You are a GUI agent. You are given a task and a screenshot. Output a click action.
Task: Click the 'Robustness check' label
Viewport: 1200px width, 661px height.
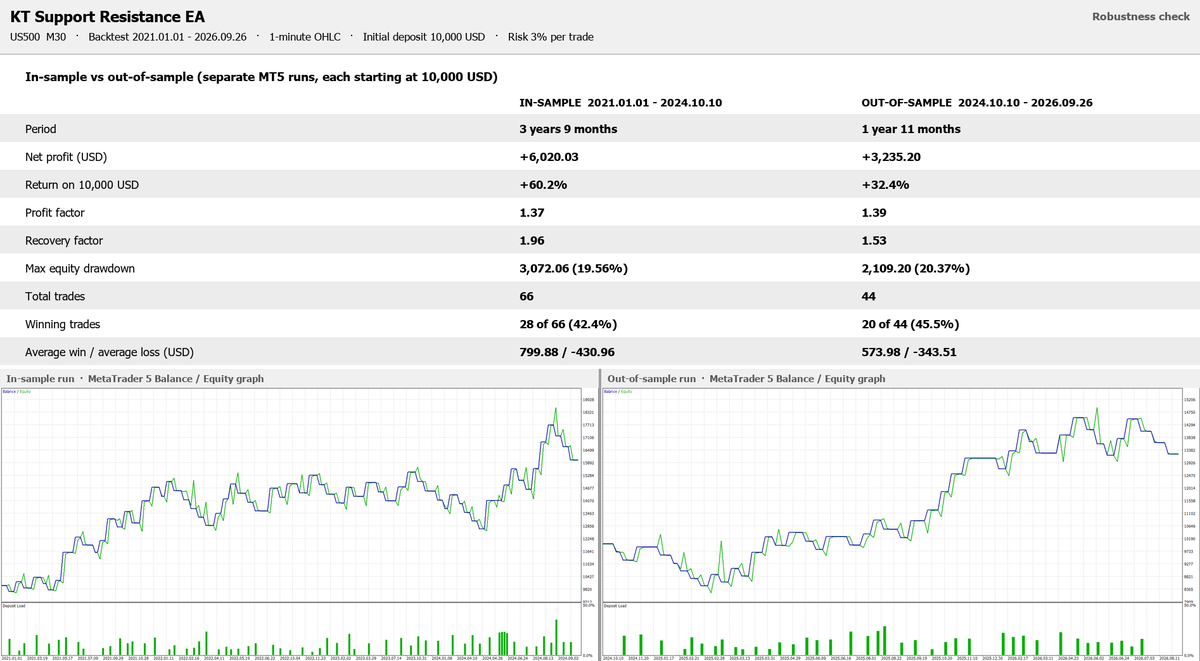pyautogui.click(x=1141, y=16)
